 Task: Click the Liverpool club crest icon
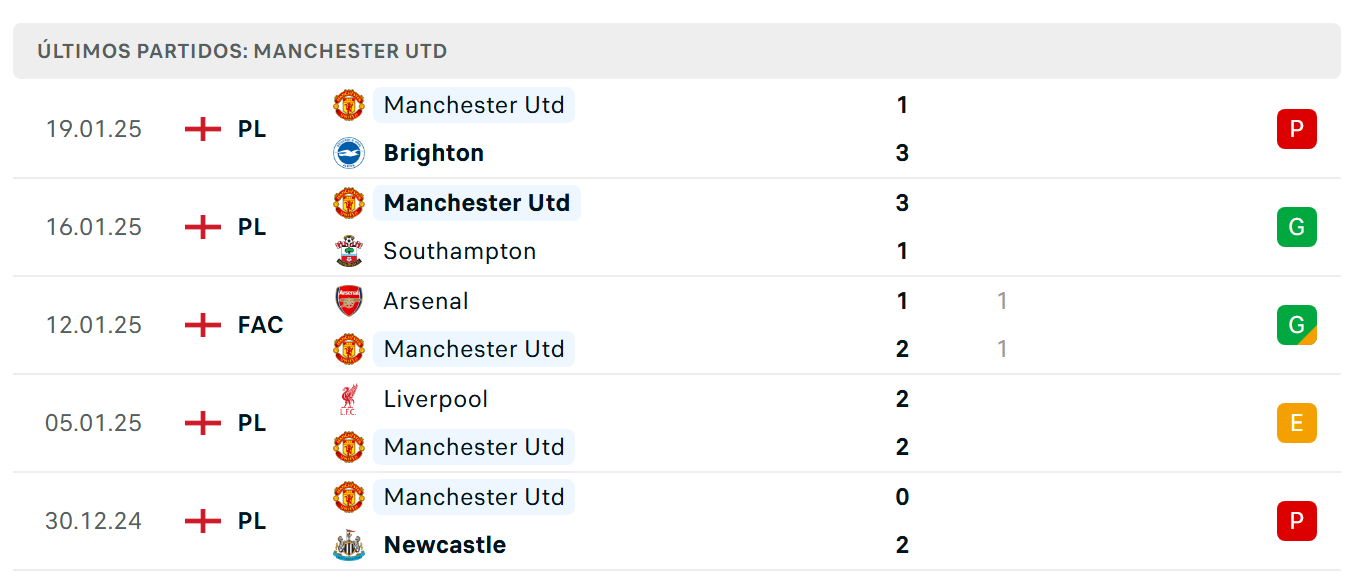tap(349, 399)
